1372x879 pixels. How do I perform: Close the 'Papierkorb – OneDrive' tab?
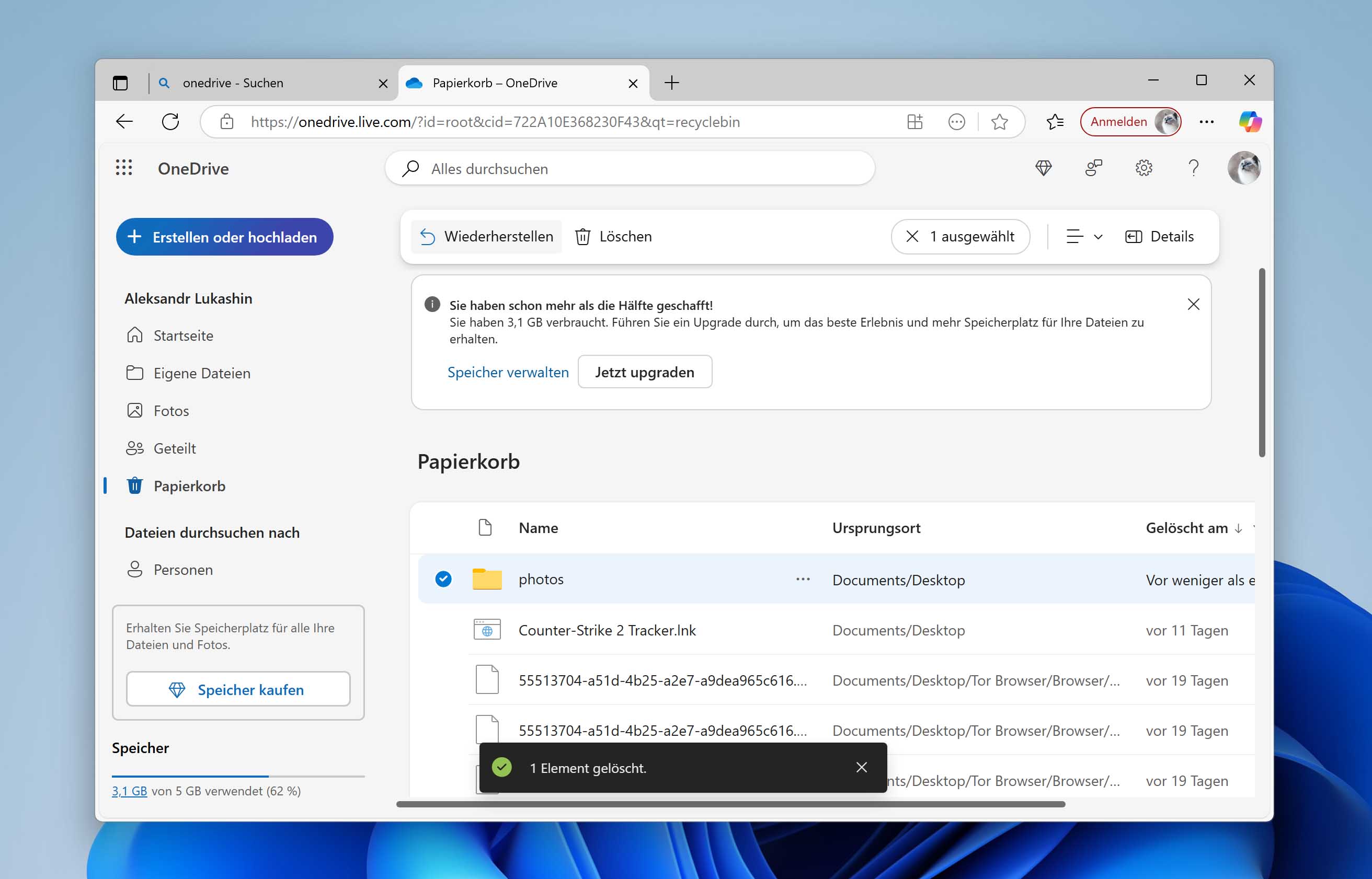[633, 83]
